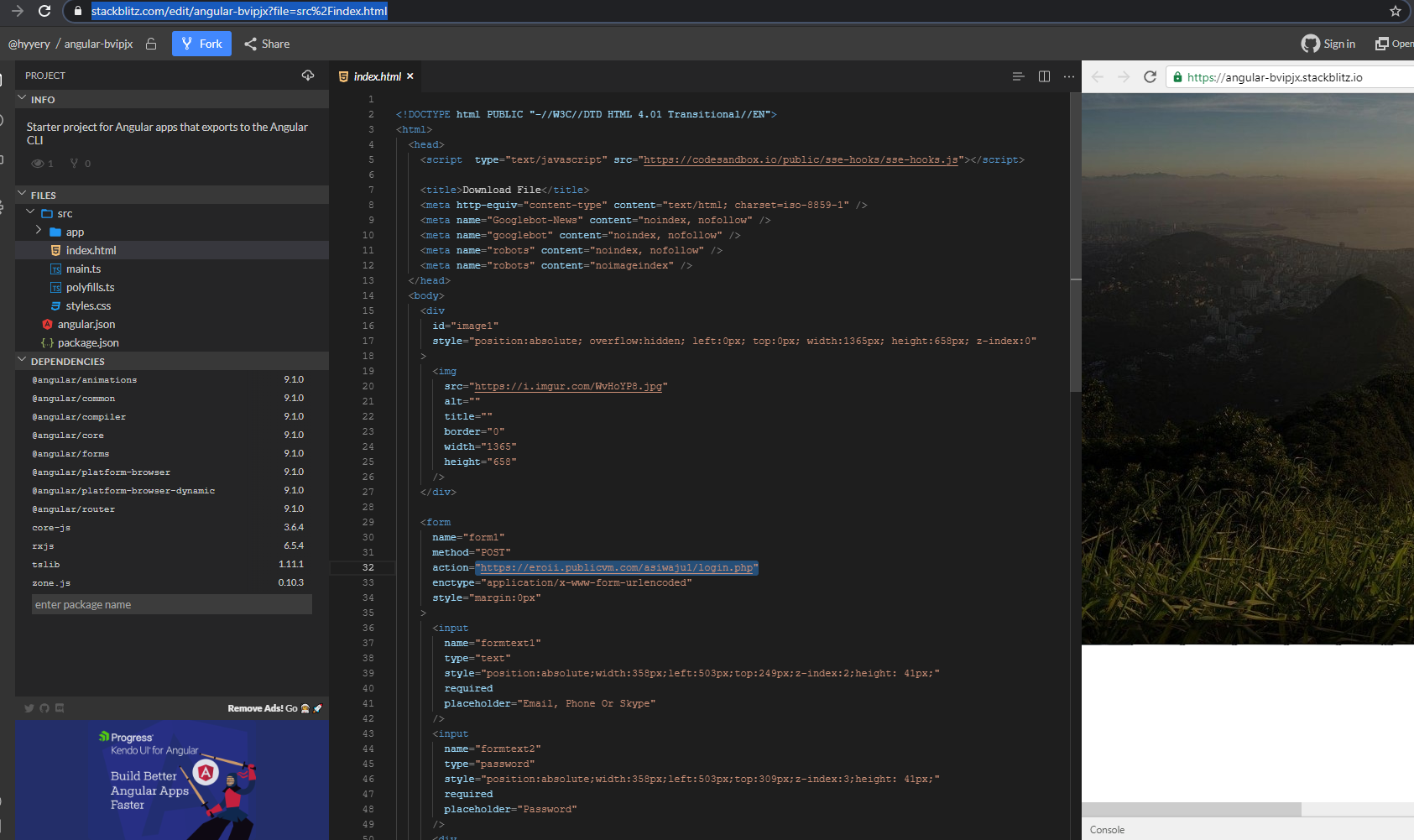Click the imgur image source link
Viewport: 1414px width, 840px height.
pyautogui.click(x=568, y=386)
